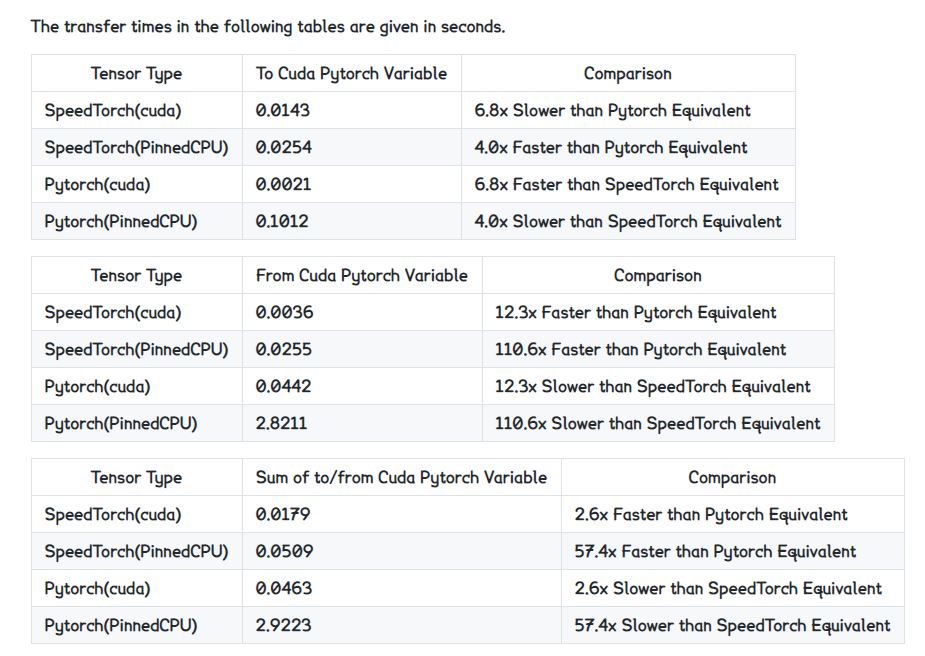This screenshot has height=656, width=925.
Task: Select the 0.0254 transfer time cell
Action: click(284, 147)
